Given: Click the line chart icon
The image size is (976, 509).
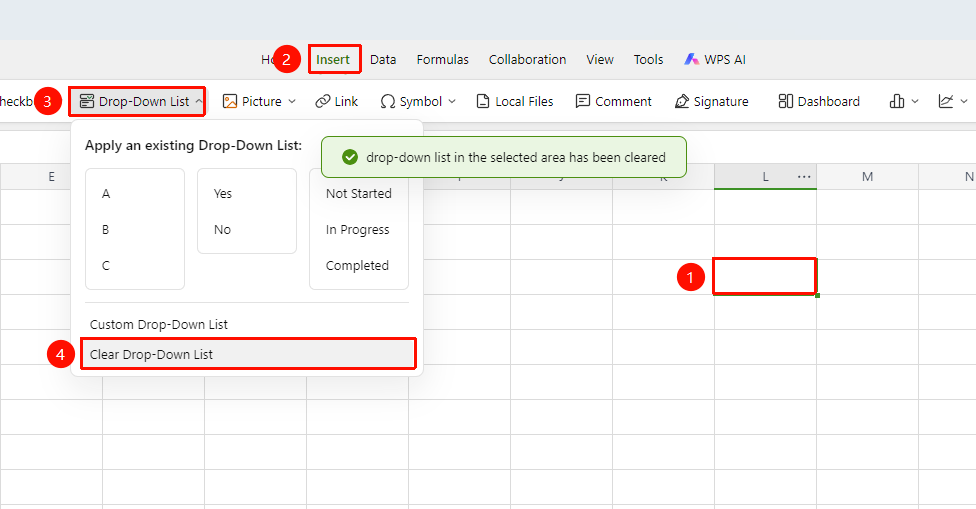Looking at the screenshot, I should [946, 101].
